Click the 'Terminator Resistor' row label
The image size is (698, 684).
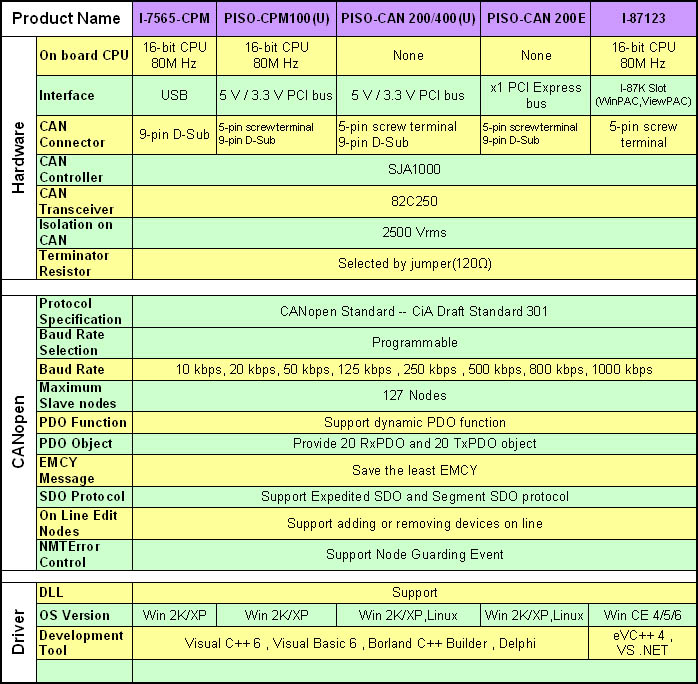pyautogui.click(x=84, y=263)
